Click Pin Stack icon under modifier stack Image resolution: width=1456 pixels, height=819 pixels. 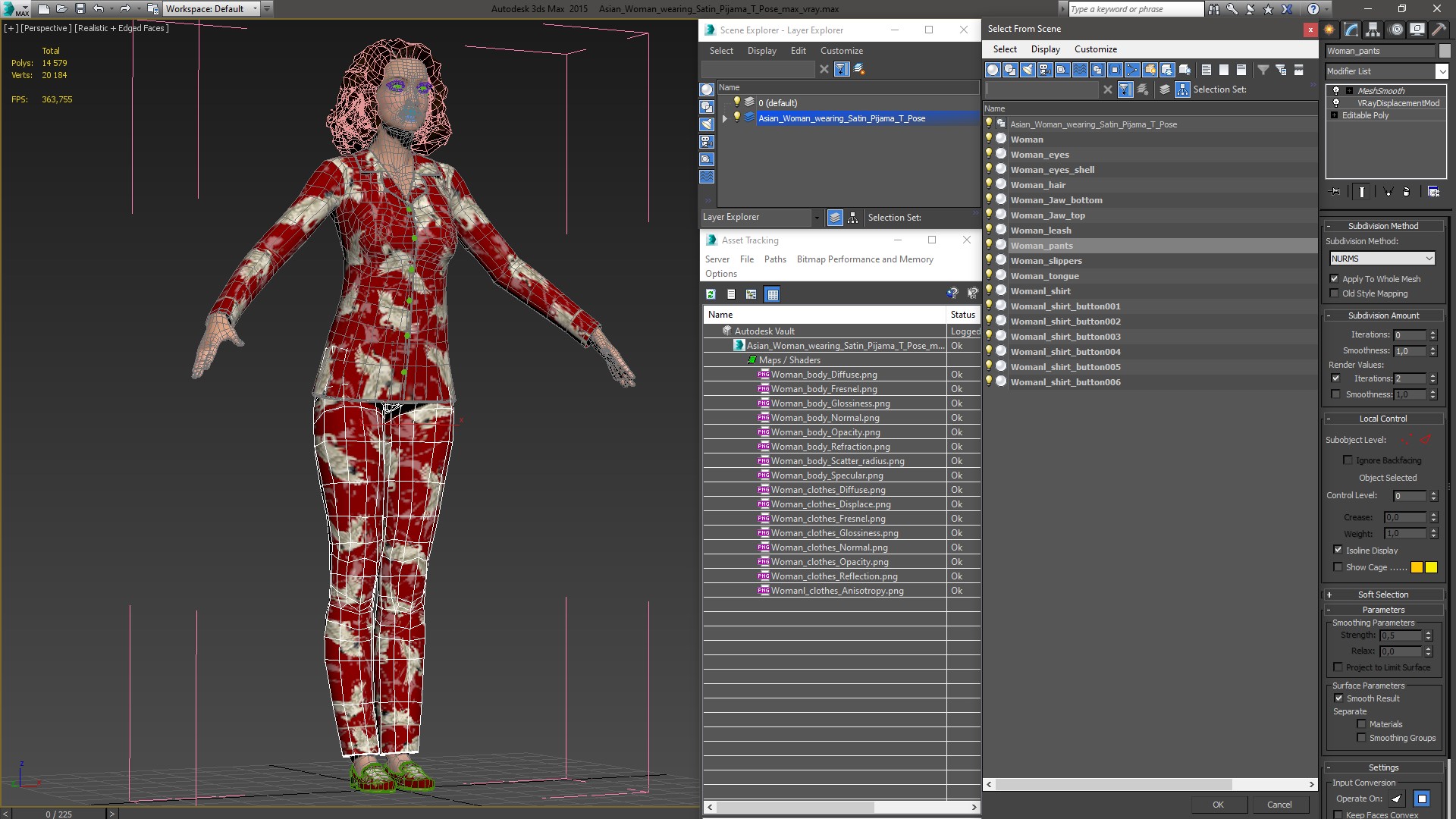point(1335,192)
